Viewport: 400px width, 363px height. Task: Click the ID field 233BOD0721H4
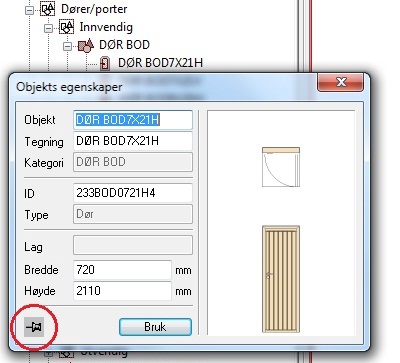tap(133, 193)
